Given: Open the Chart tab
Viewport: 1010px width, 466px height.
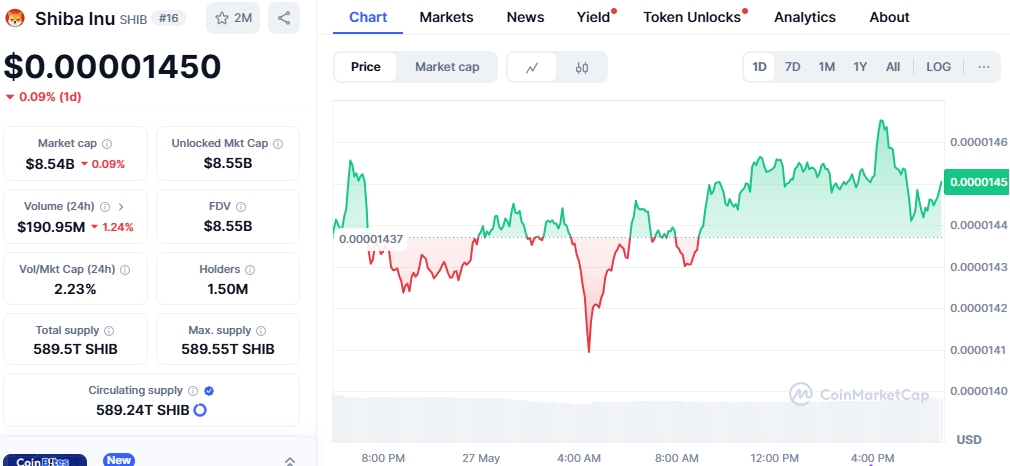Looking at the screenshot, I should pos(368,17).
